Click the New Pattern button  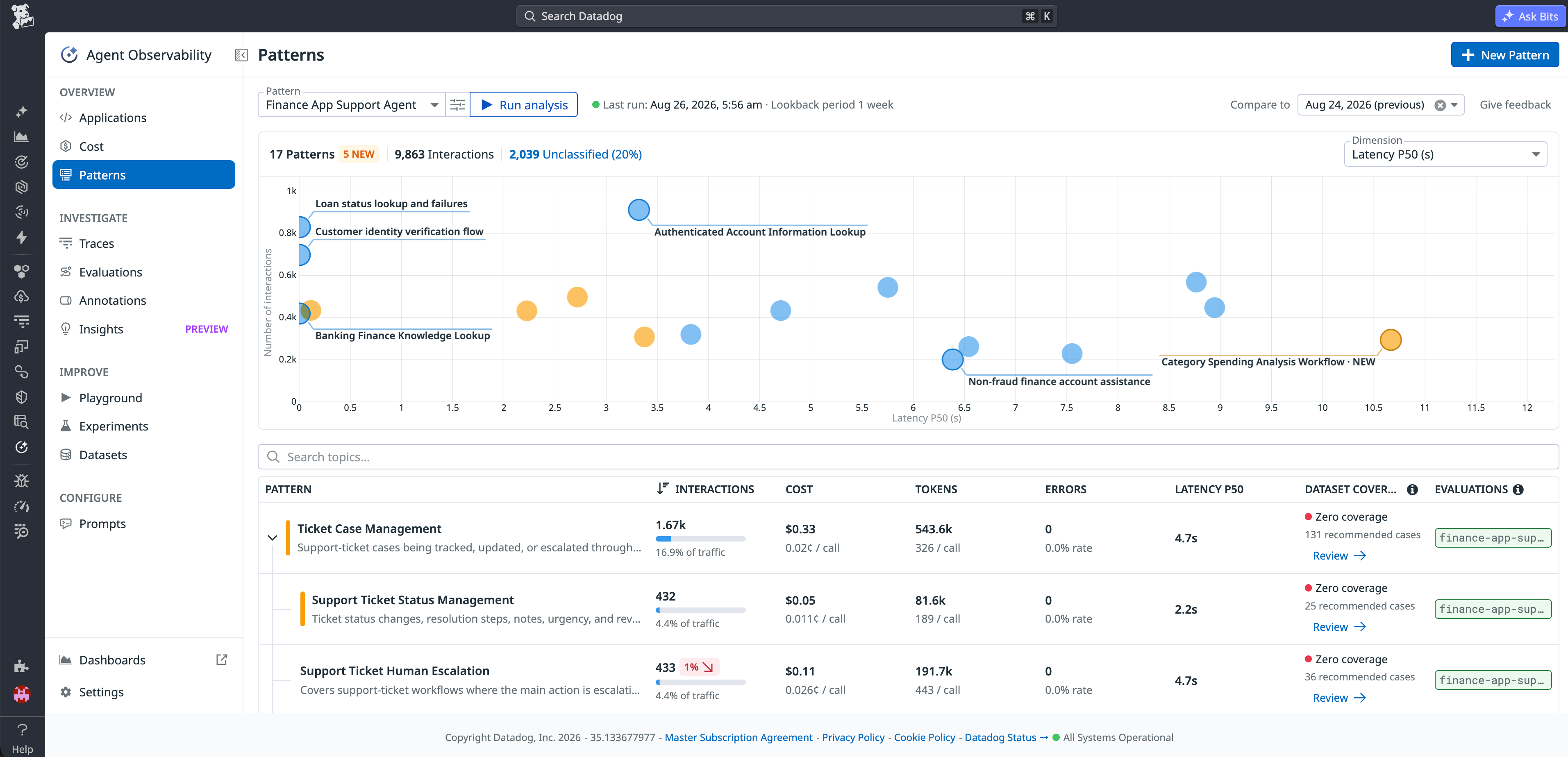point(1505,55)
